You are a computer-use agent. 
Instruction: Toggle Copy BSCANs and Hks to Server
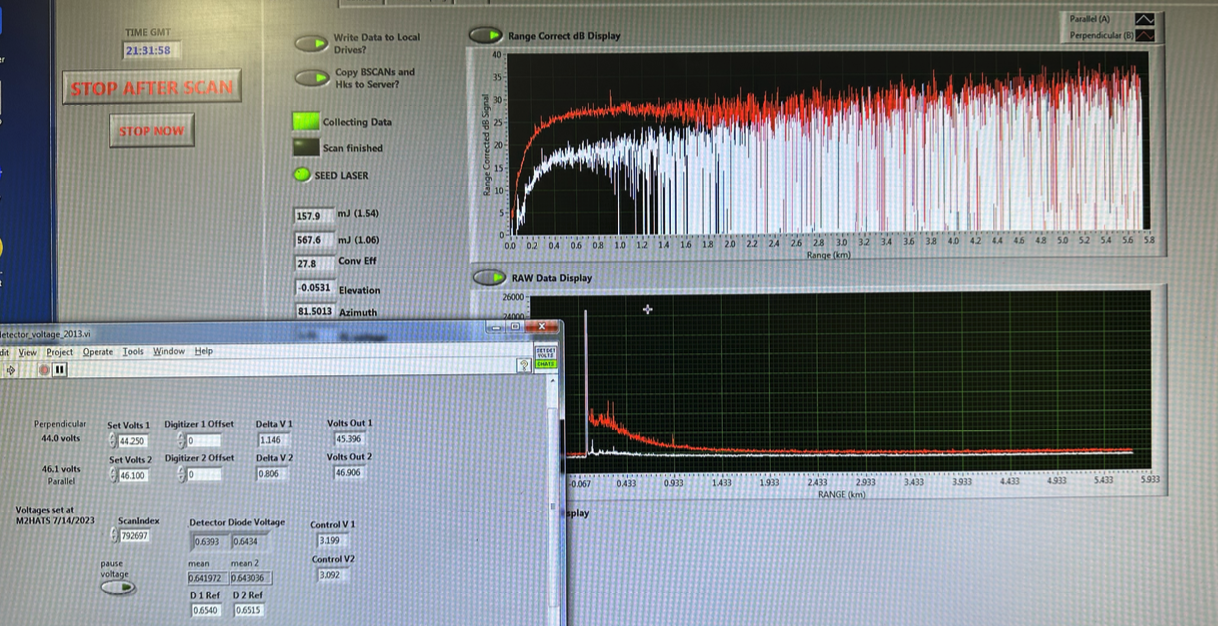pyautogui.click(x=313, y=78)
